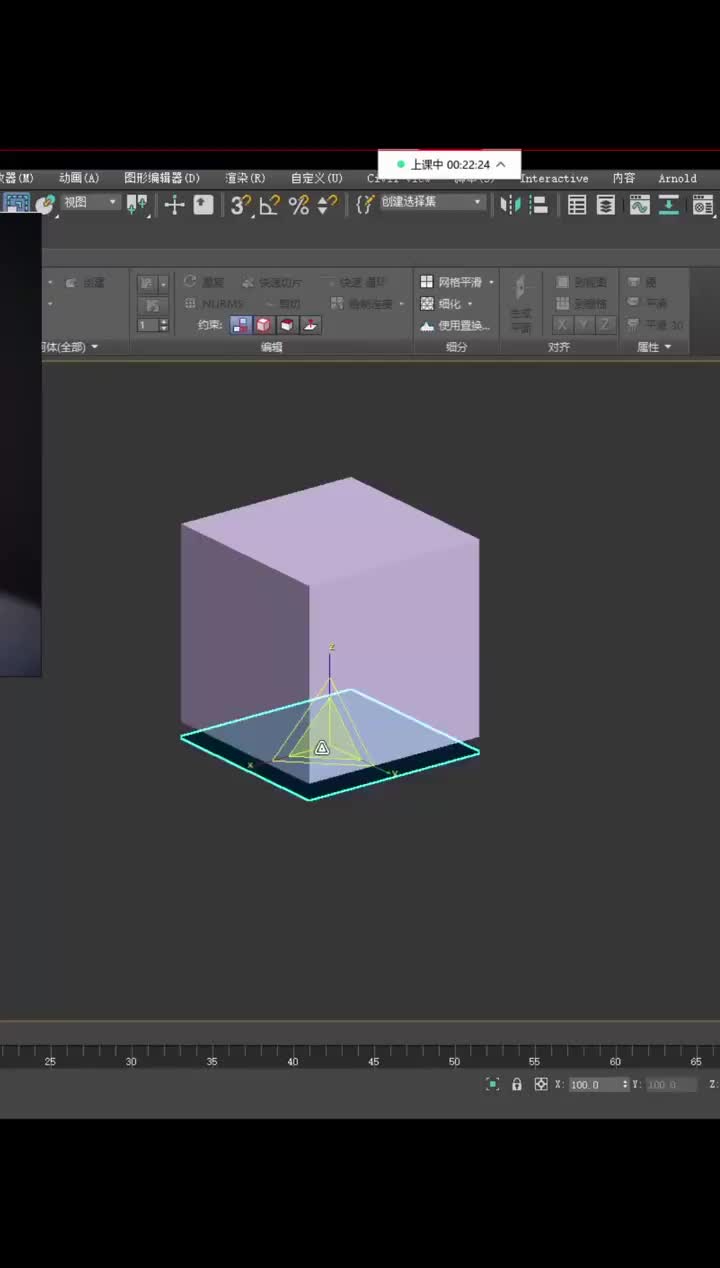The image size is (720, 1268).
Task: Open the 动画(A) menu
Action: [79, 178]
